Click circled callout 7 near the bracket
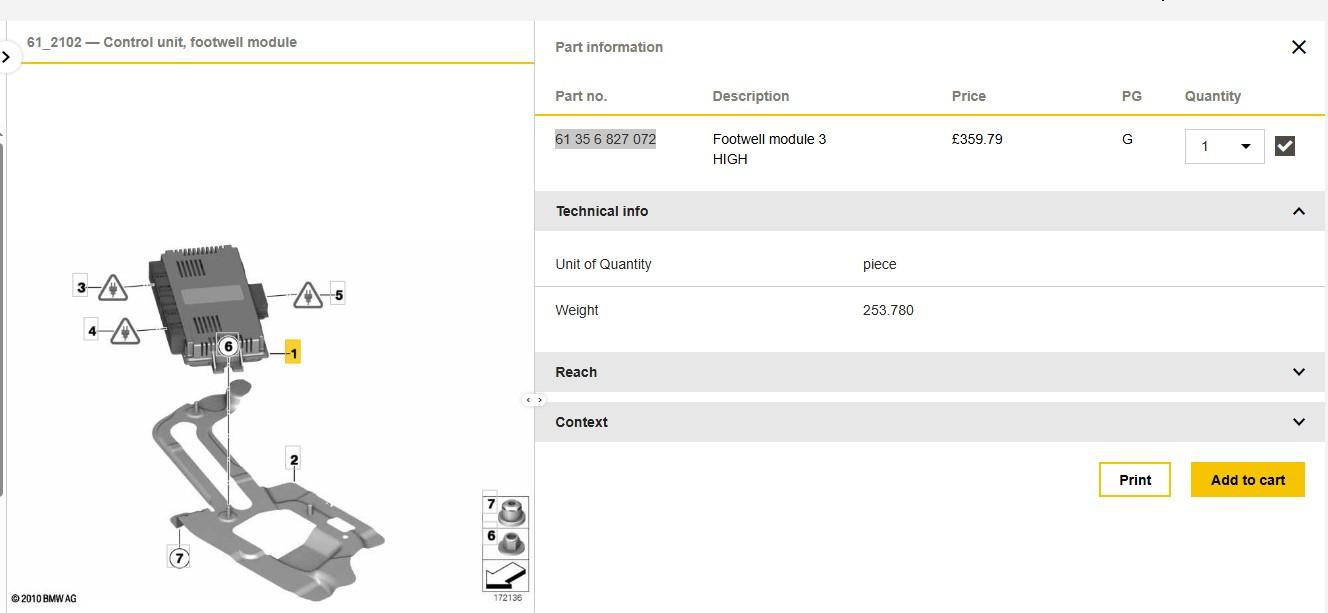 click(x=179, y=557)
